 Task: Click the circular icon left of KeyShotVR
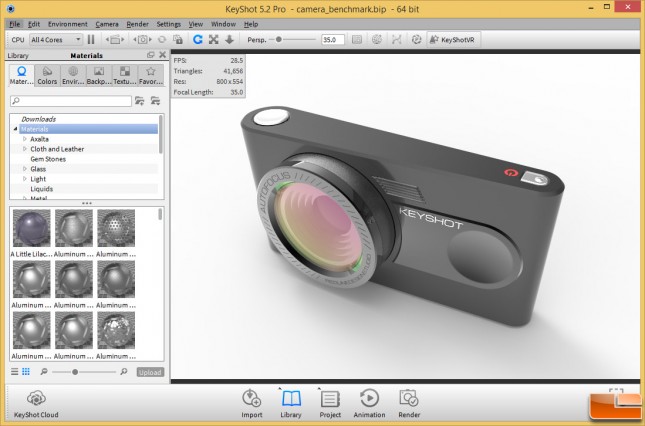click(416, 39)
